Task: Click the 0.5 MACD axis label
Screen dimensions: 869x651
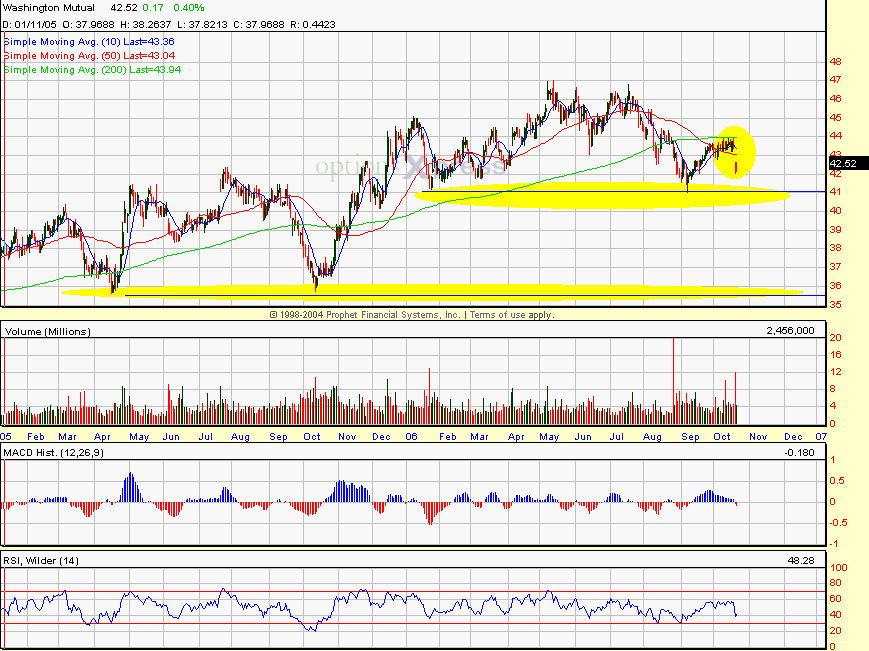Action: pos(837,480)
